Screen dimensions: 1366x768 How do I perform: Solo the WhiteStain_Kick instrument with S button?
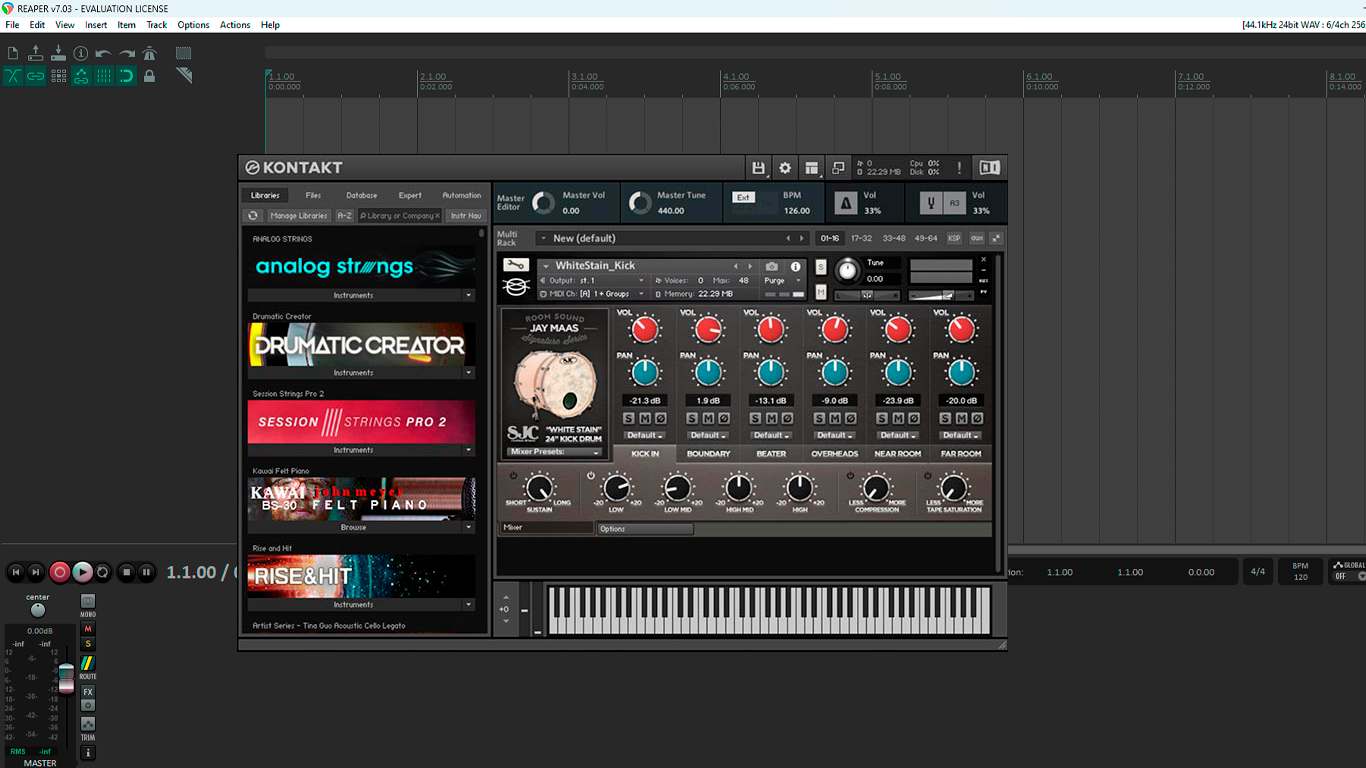tap(821, 267)
